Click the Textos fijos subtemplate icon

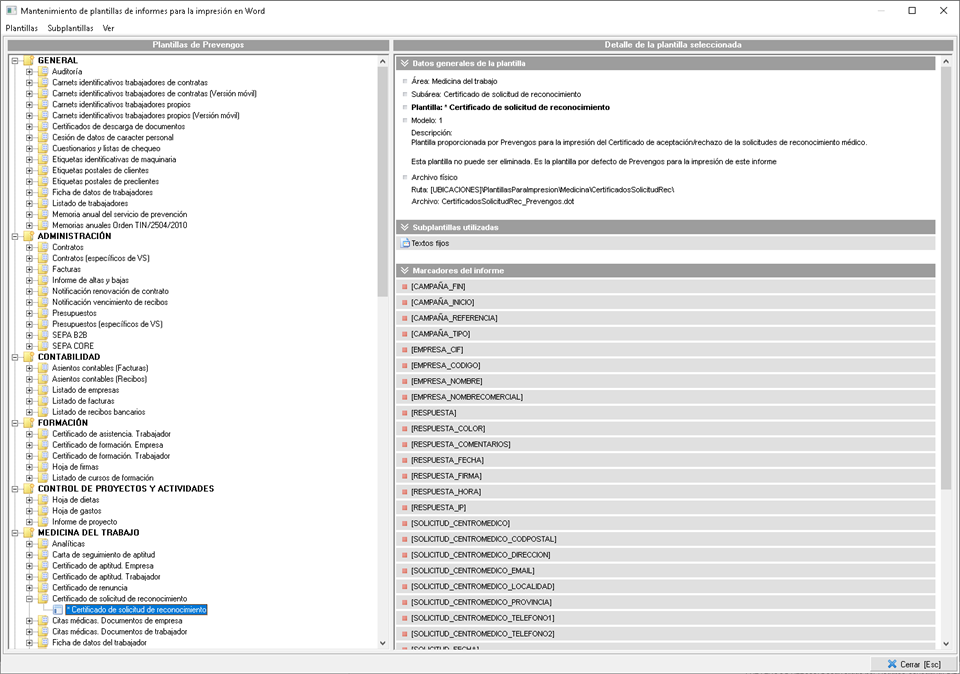[405, 243]
